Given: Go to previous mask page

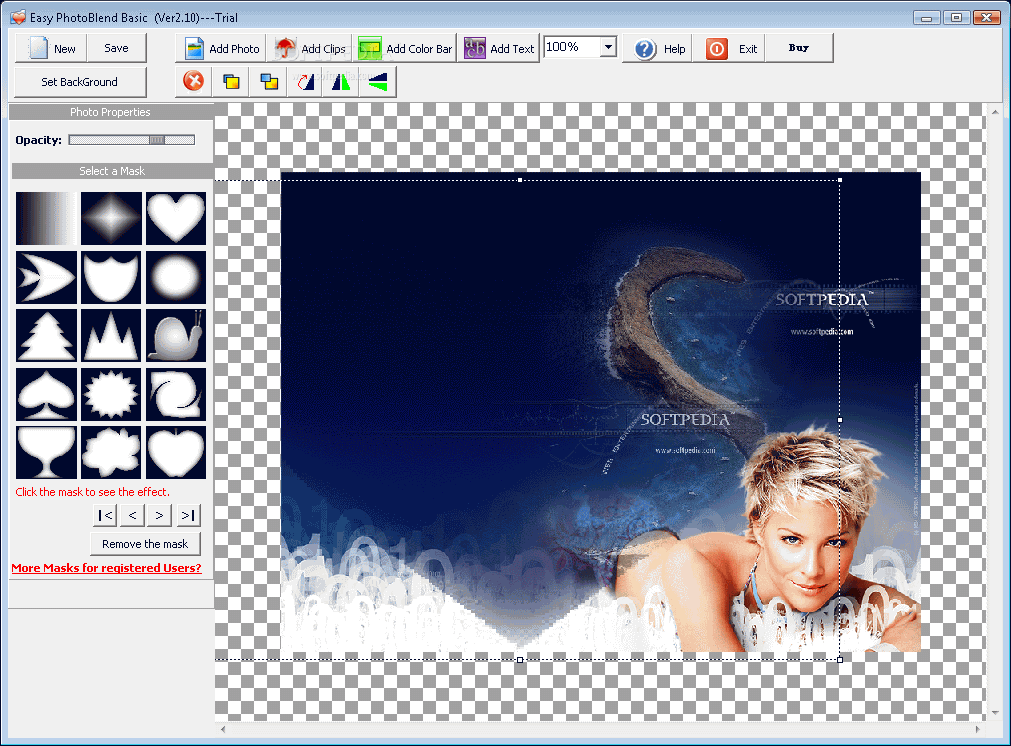Looking at the screenshot, I should (132, 515).
